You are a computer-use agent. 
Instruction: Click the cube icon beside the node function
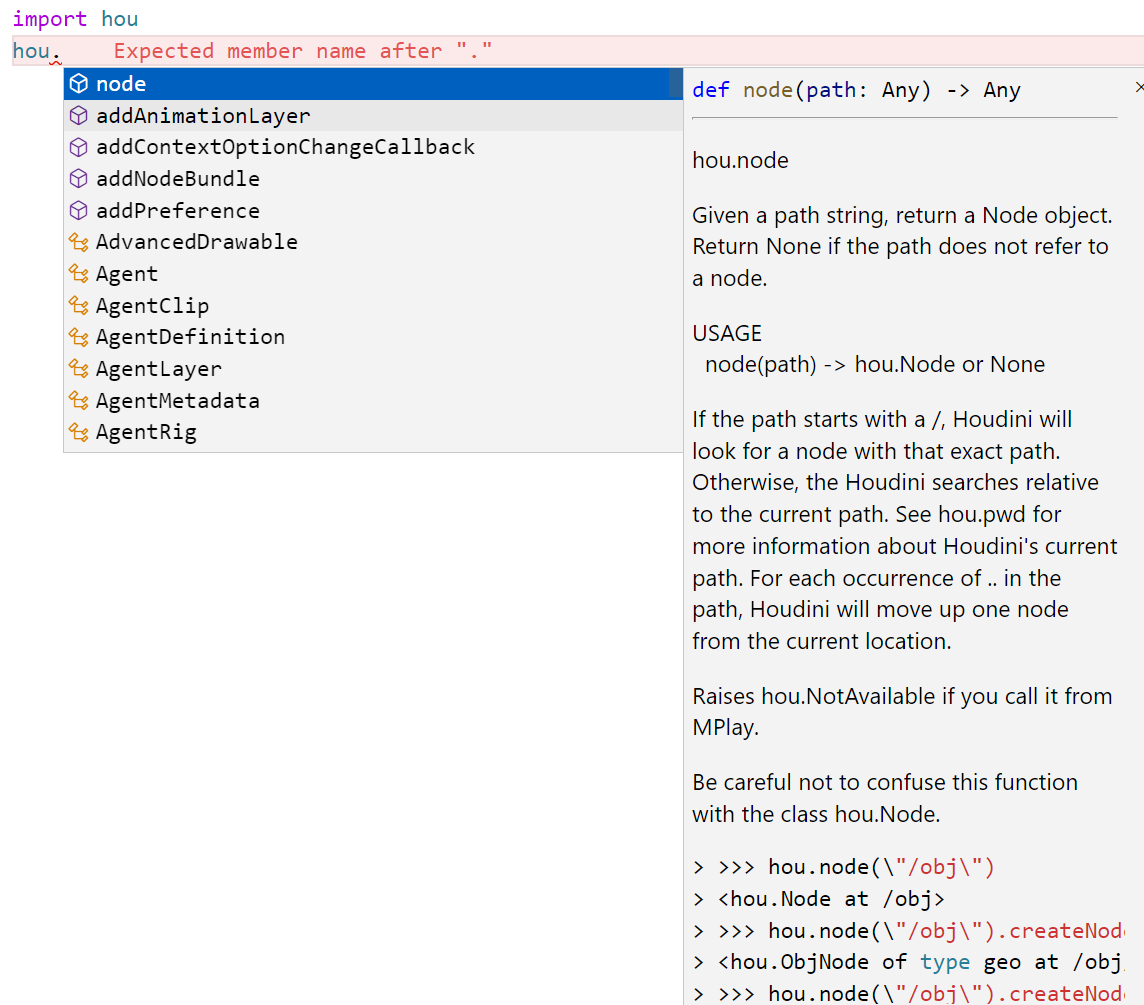(x=78, y=84)
